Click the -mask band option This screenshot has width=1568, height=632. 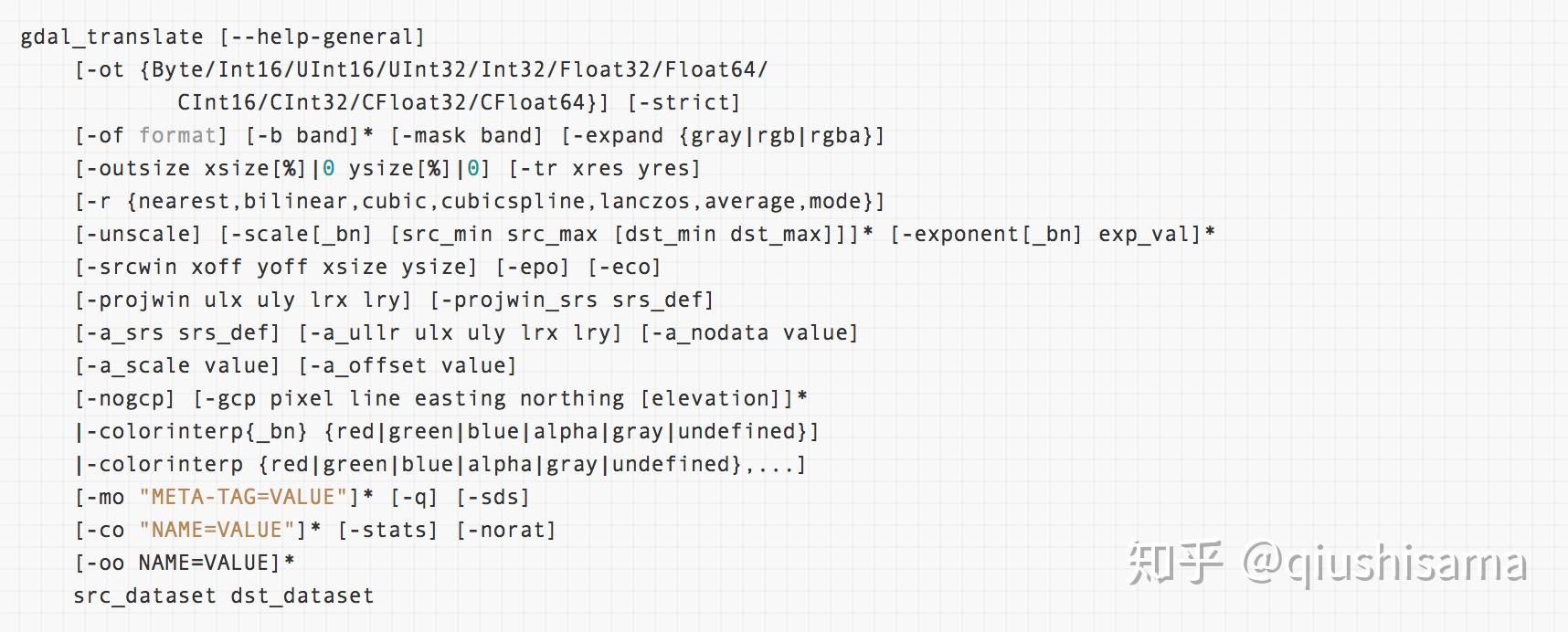(x=466, y=135)
